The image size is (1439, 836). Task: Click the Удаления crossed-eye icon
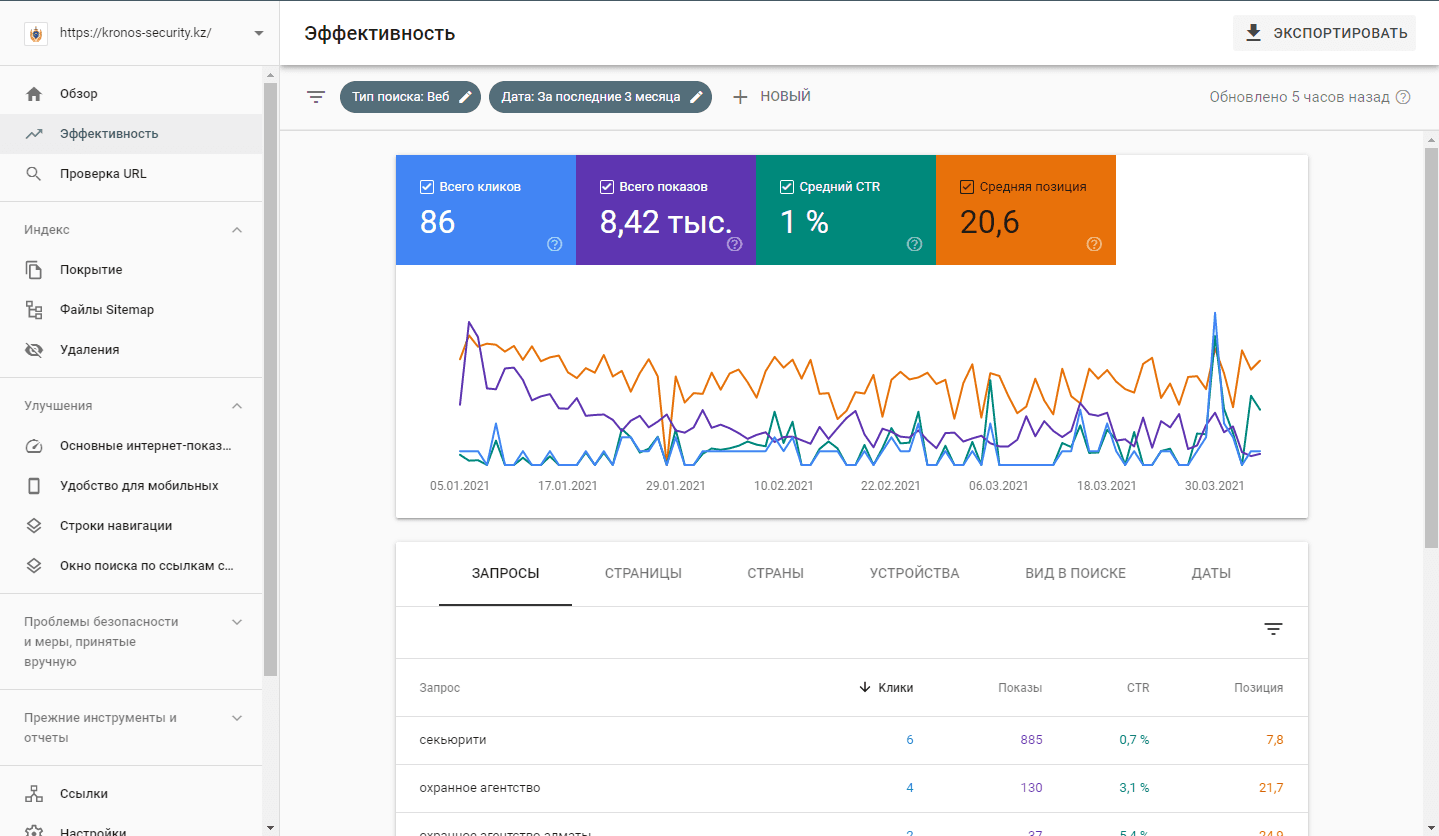34,350
